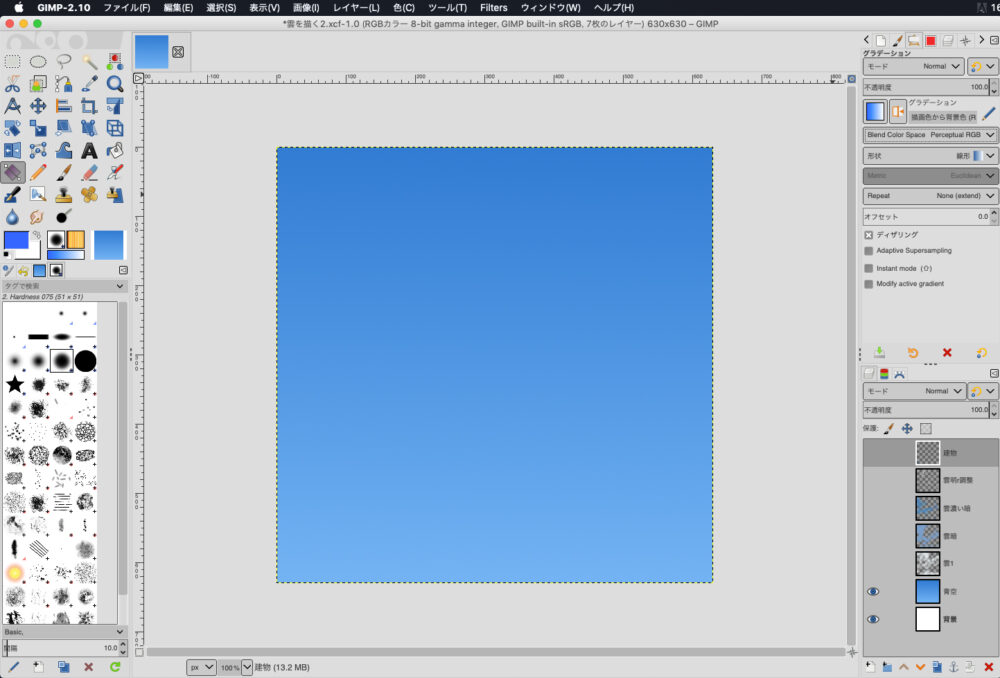This screenshot has width=1000, height=678.
Task: Select the Text tool in toolbox
Action: (89, 151)
